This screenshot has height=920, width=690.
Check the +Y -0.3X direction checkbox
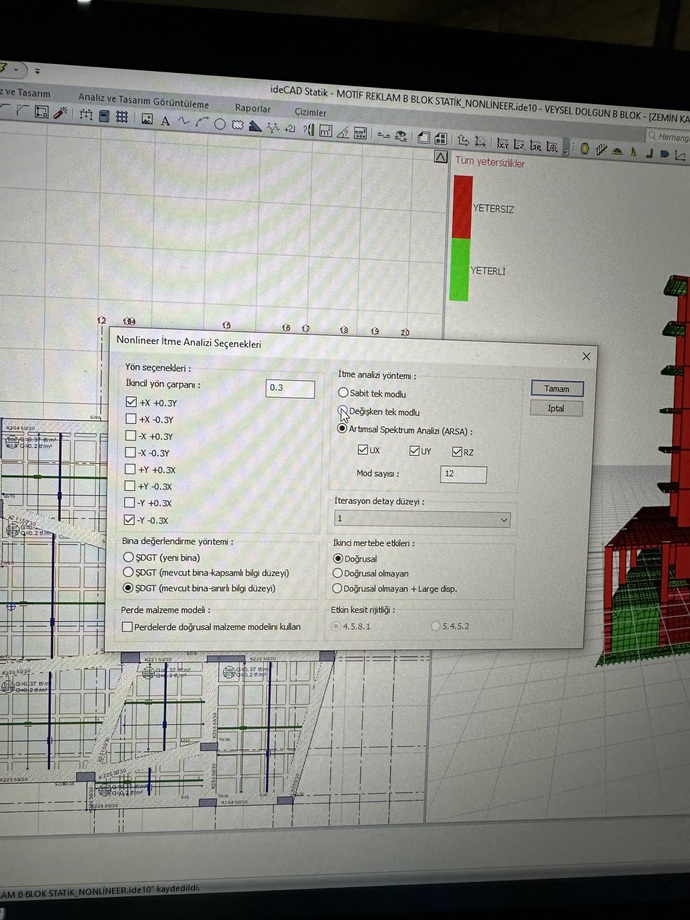pos(130,485)
